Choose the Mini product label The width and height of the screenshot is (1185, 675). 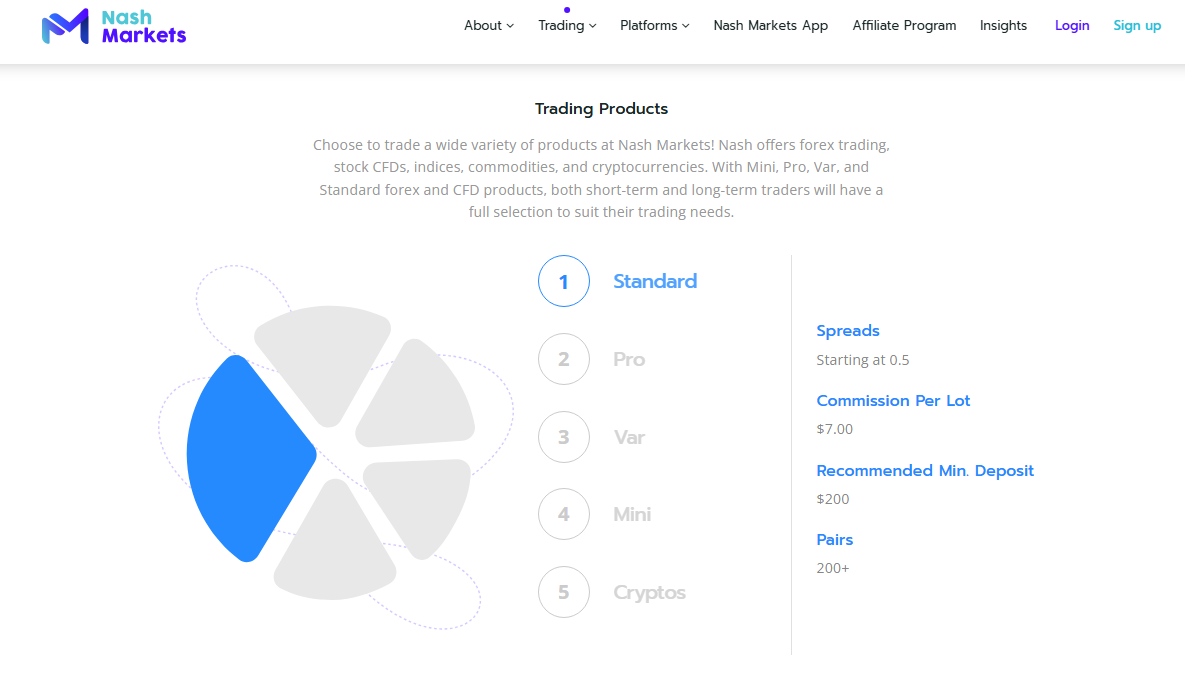pos(632,515)
